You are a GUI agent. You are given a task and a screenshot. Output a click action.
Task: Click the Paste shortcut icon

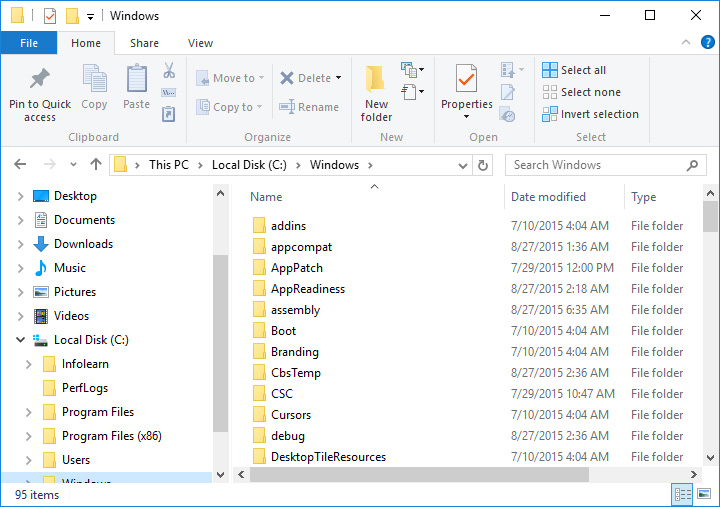169,114
